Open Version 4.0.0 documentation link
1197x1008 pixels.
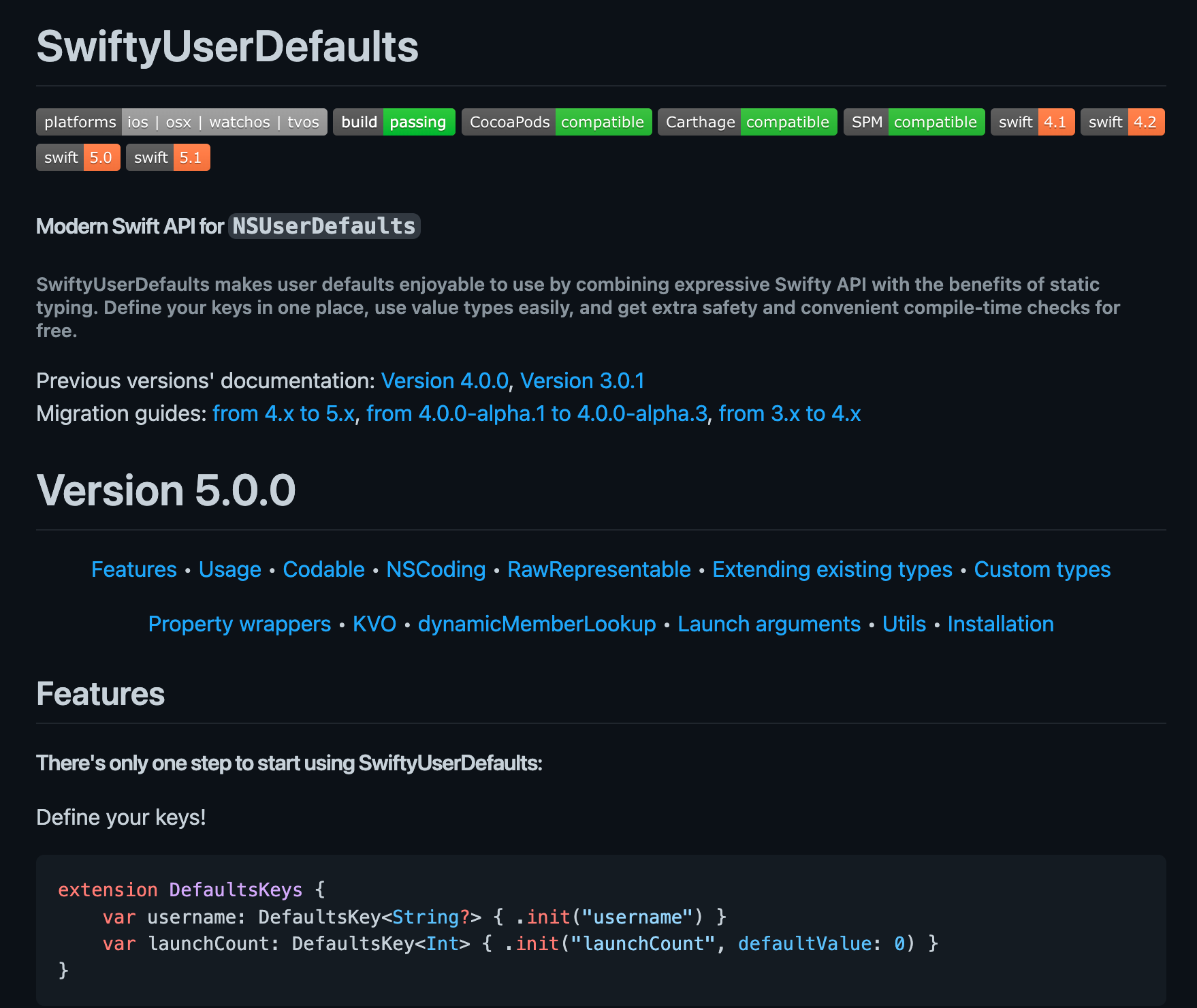445,381
